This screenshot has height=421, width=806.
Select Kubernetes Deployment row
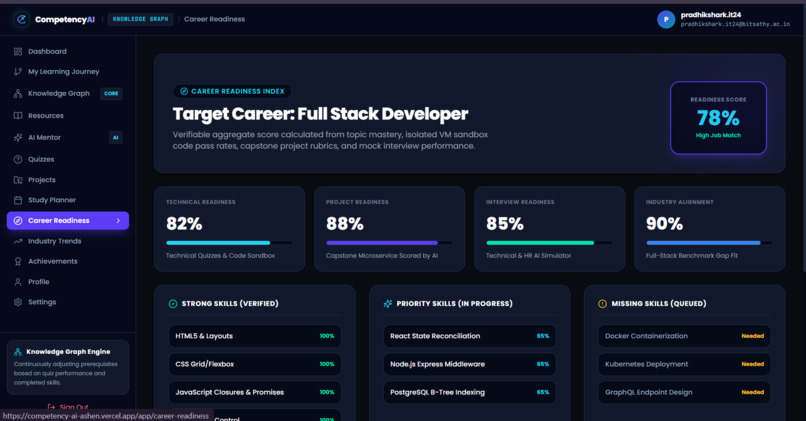click(x=685, y=364)
